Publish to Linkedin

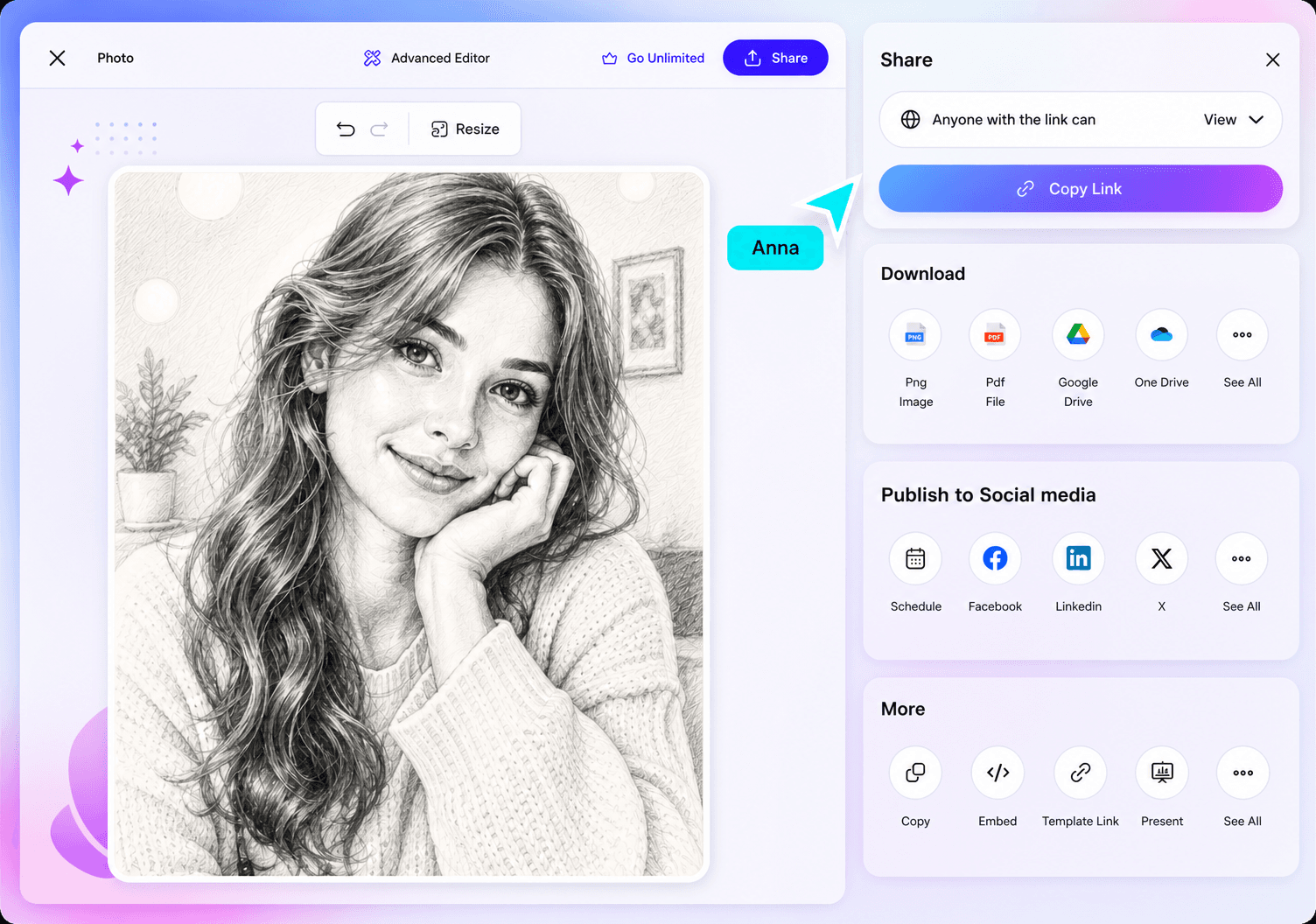click(1078, 558)
